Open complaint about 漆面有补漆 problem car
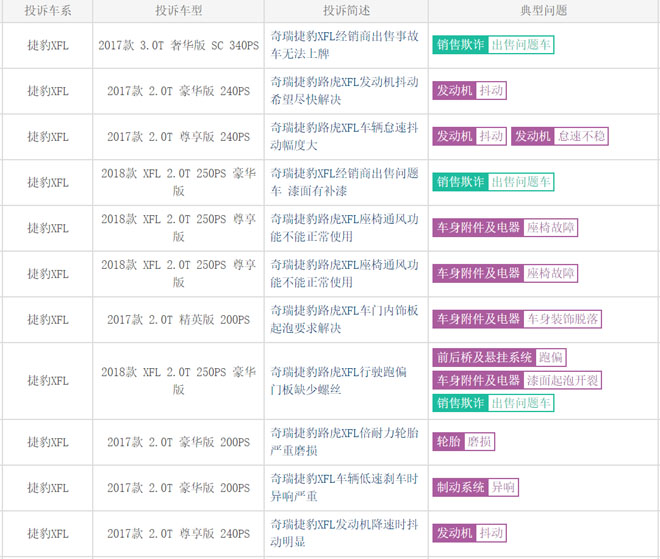The width and height of the screenshot is (660, 559). point(344,182)
